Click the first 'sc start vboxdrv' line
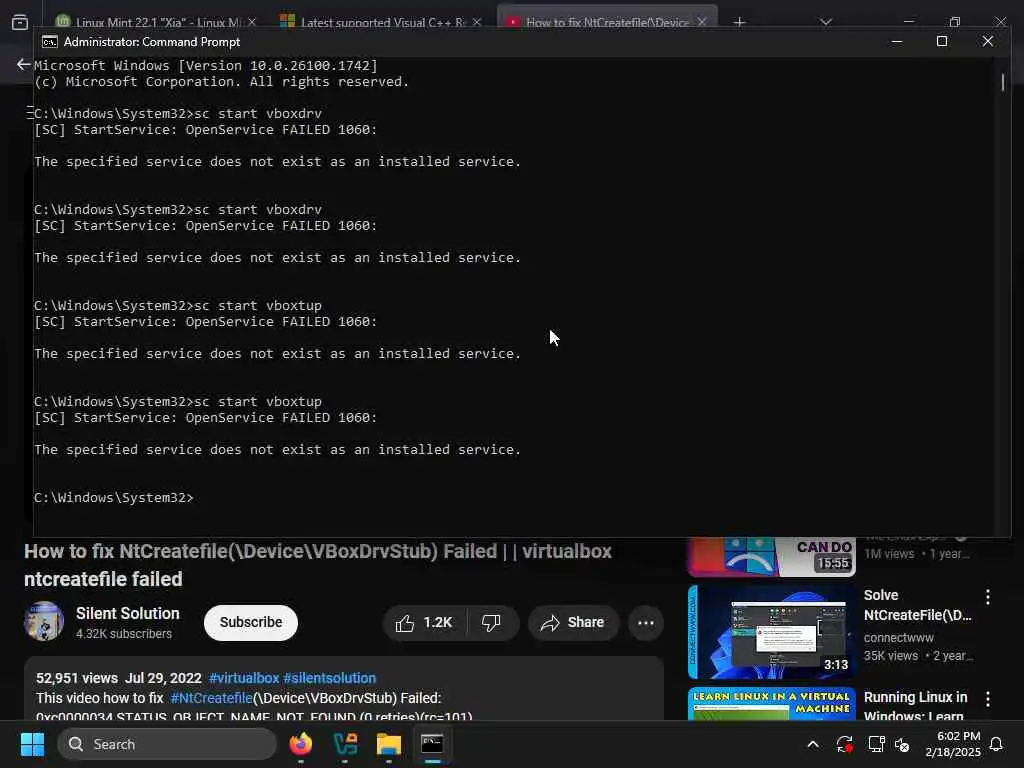The height and width of the screenshot is (768, 1024). pos(178,114)
